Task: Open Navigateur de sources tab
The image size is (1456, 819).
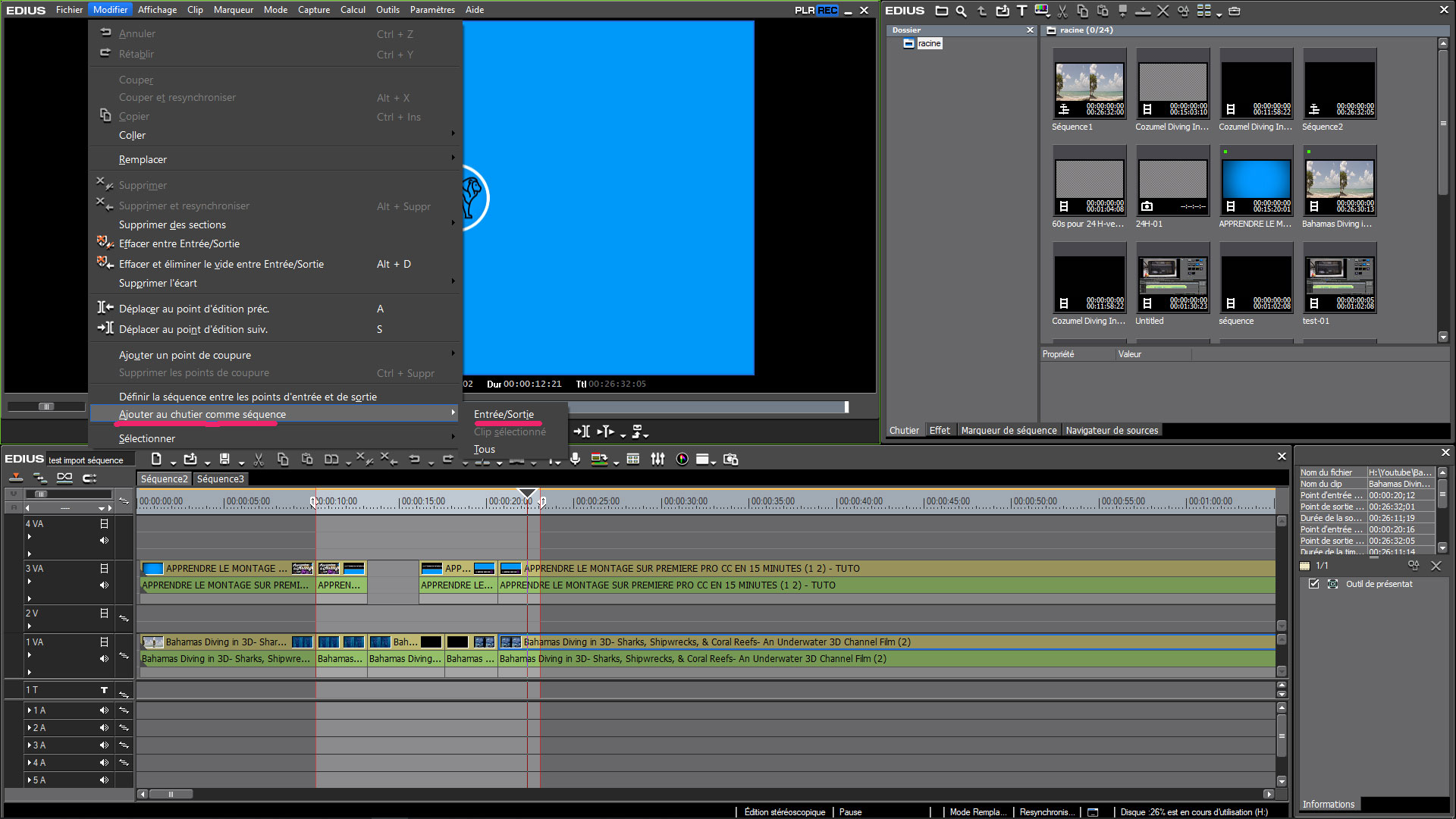Action: [x=1112, y=430]
